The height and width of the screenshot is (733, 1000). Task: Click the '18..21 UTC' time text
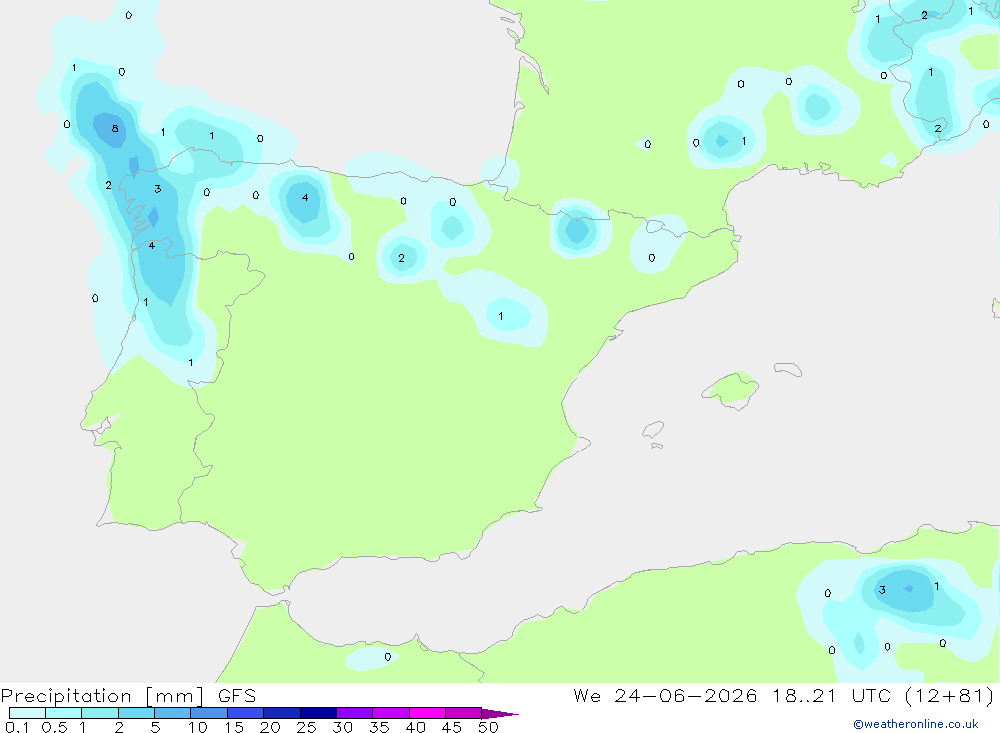pos(832,696)
